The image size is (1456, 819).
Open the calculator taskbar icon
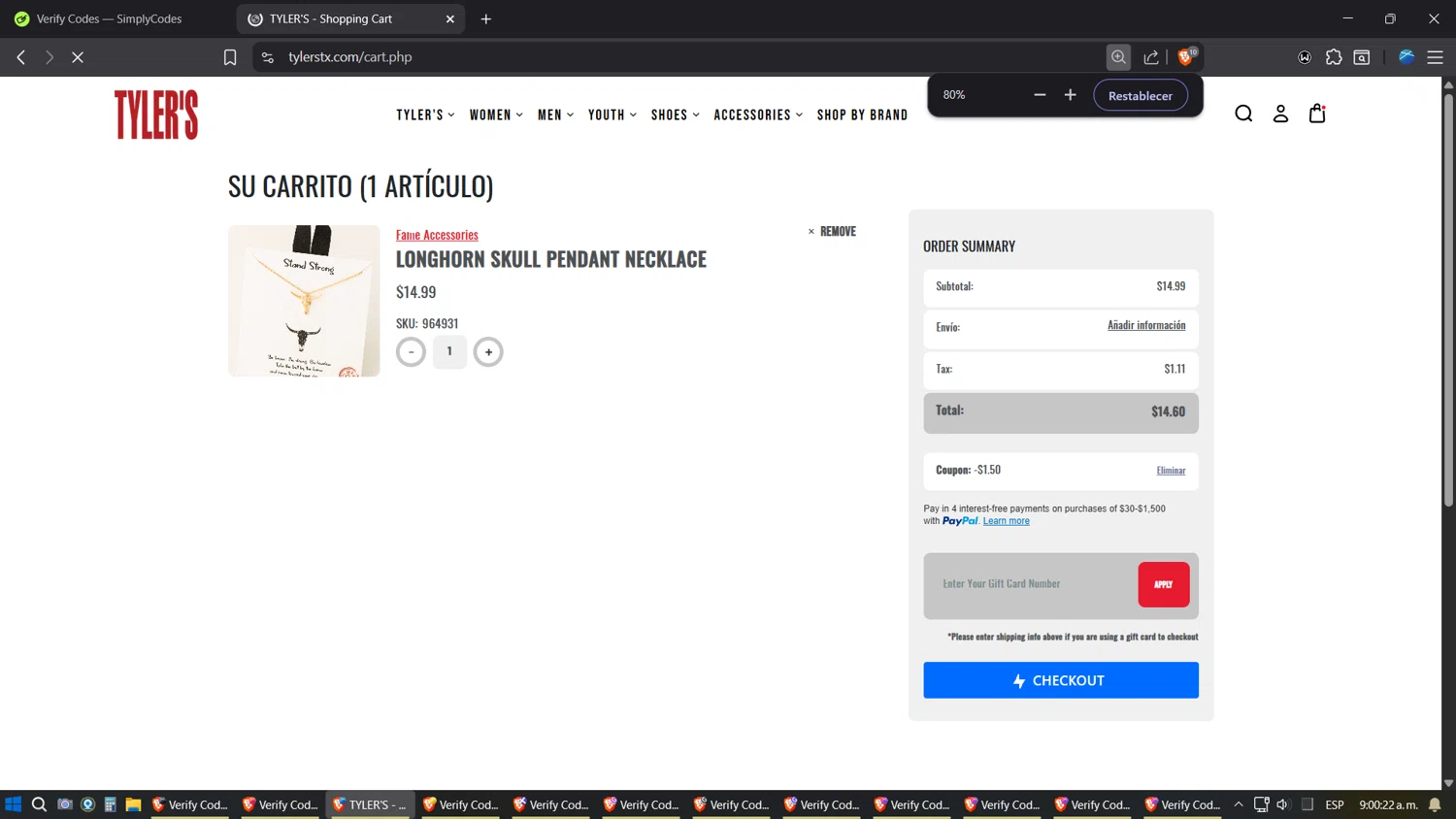(111, 804)
